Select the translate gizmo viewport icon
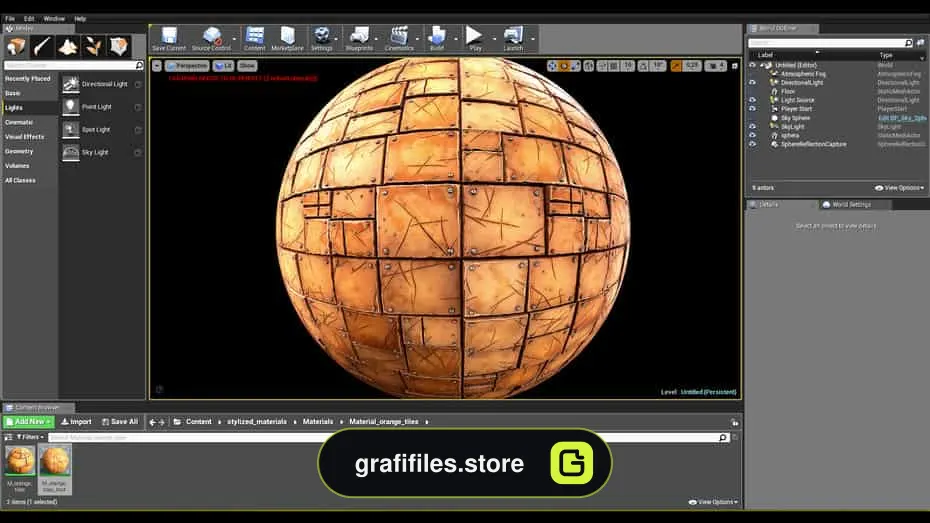The height and width of the screenshot is (523, 930). tap(552, 66)
